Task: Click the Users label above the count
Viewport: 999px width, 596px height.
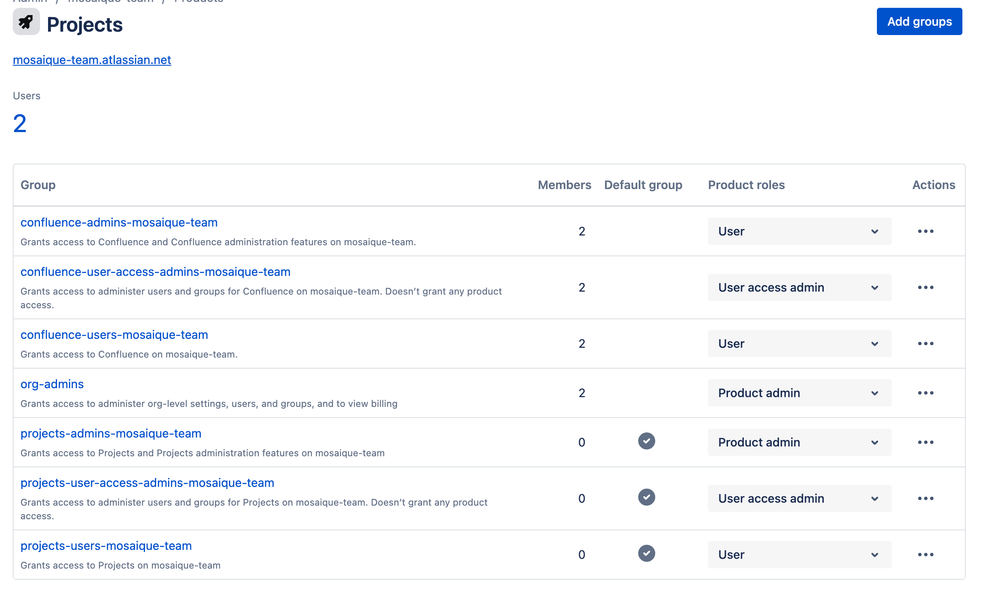Action: [27, 96]
